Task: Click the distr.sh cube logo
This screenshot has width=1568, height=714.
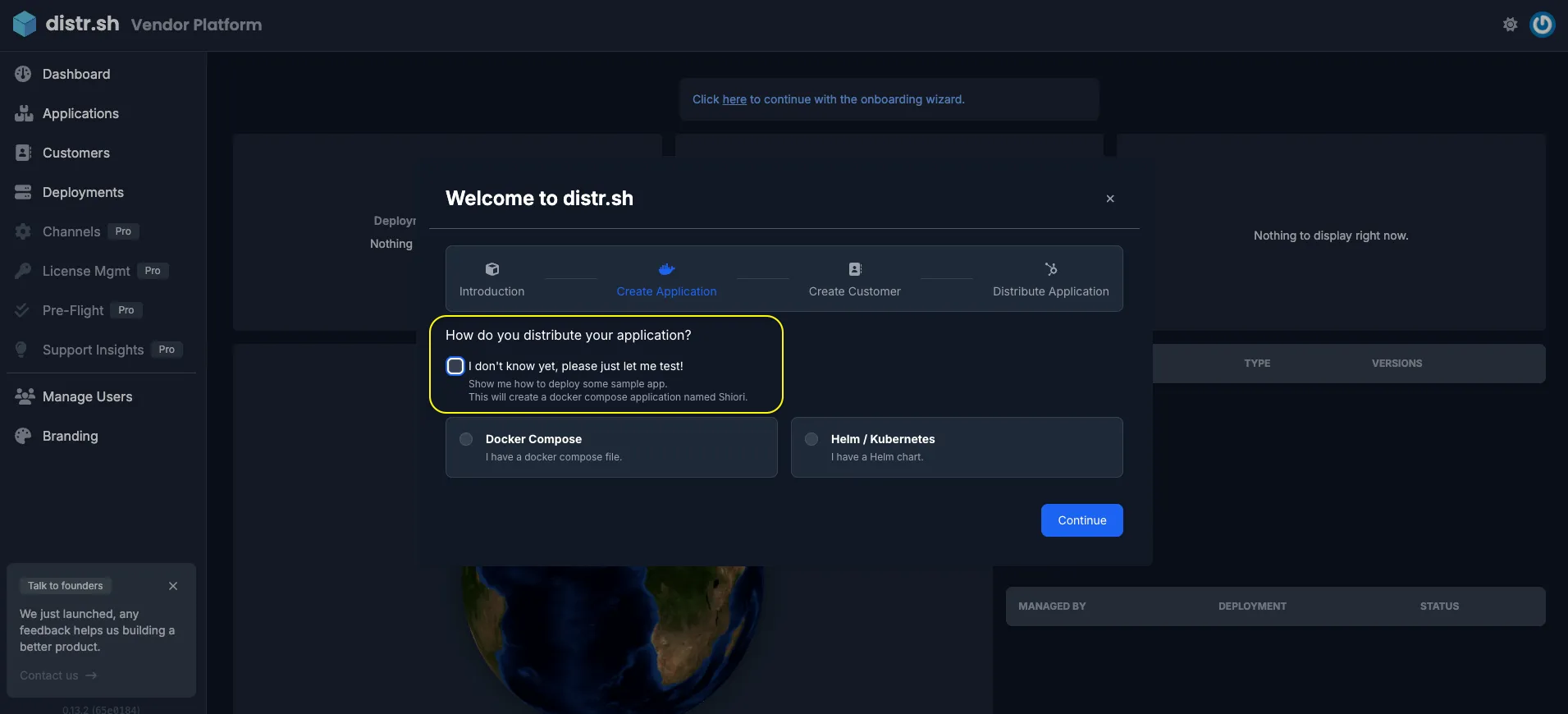Action: [x=25, y=24]
